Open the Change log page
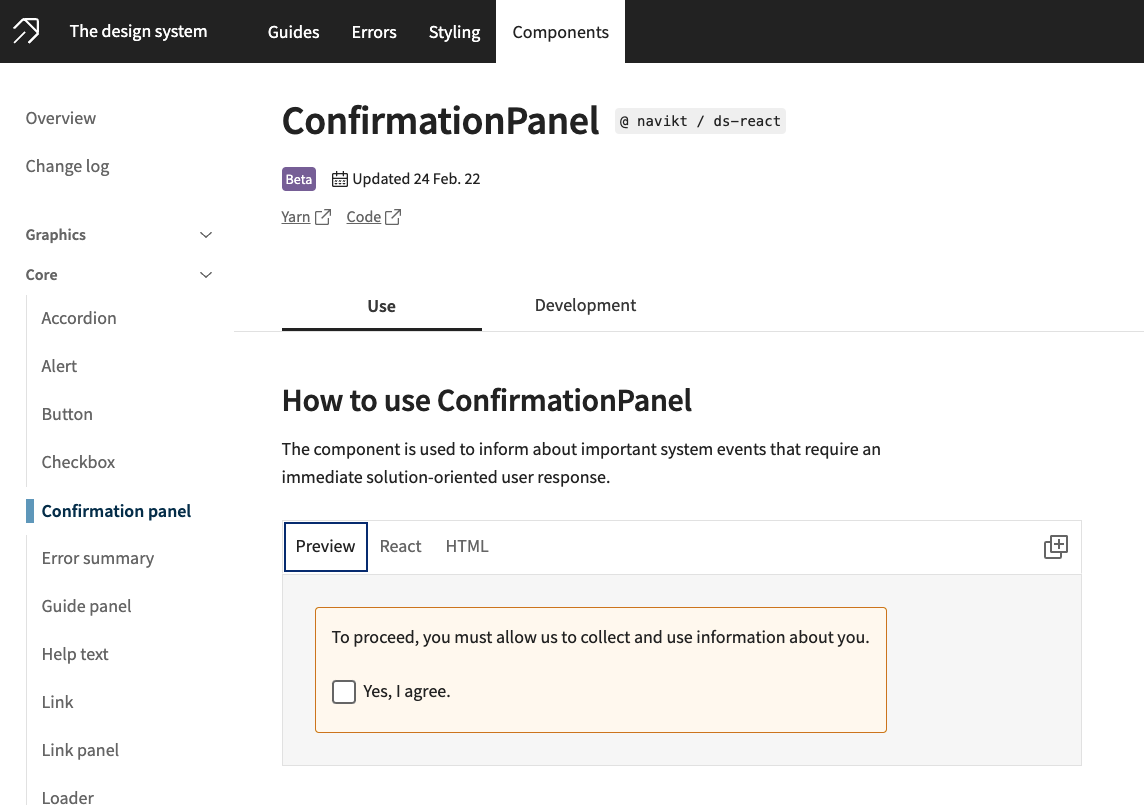Image resolution: width=1144 pixels, height=805 pixels. [68, 166]
